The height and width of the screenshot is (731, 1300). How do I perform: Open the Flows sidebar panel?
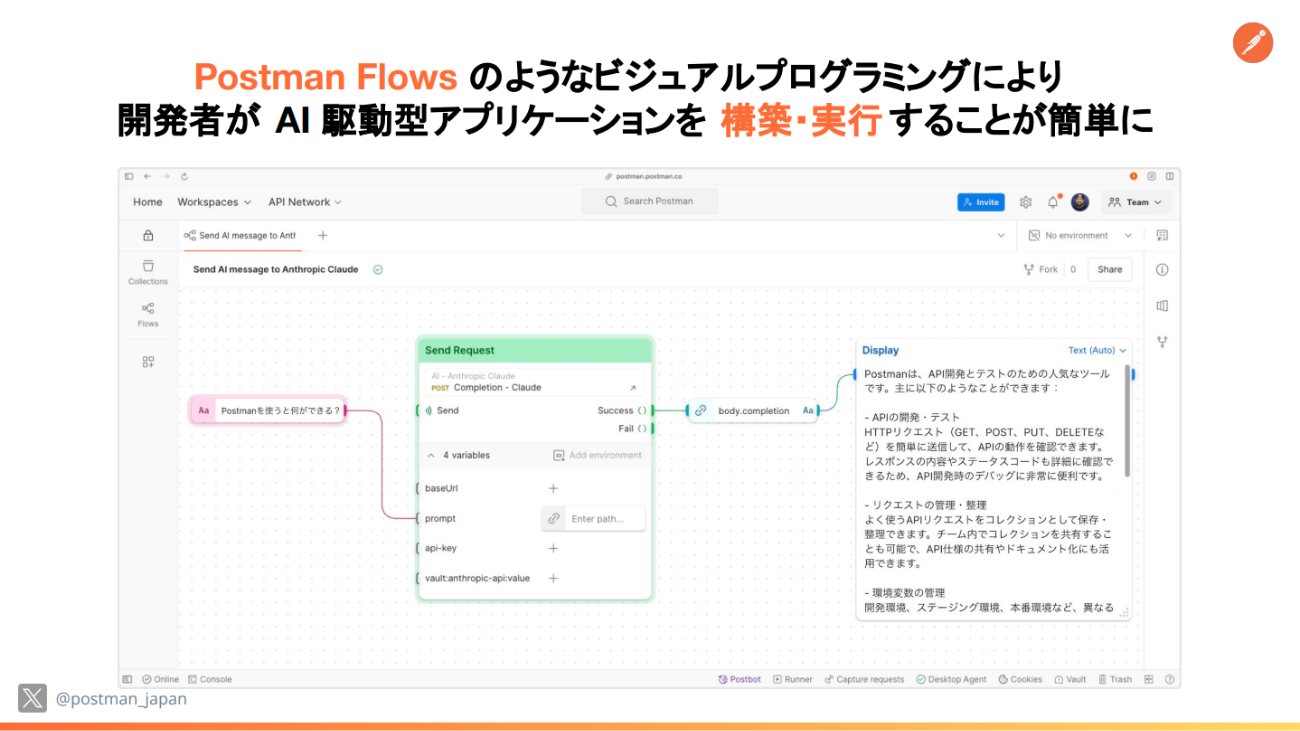point(148,314)
